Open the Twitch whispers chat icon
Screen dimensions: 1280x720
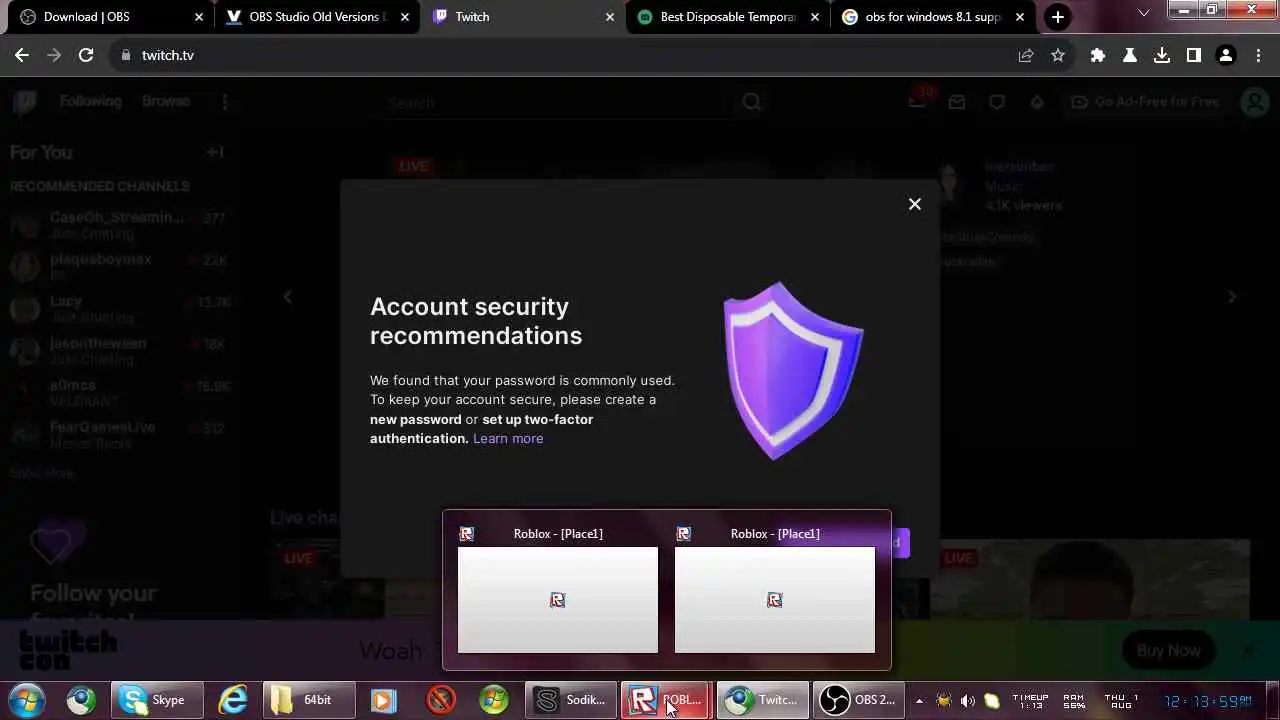pos(997,102)
